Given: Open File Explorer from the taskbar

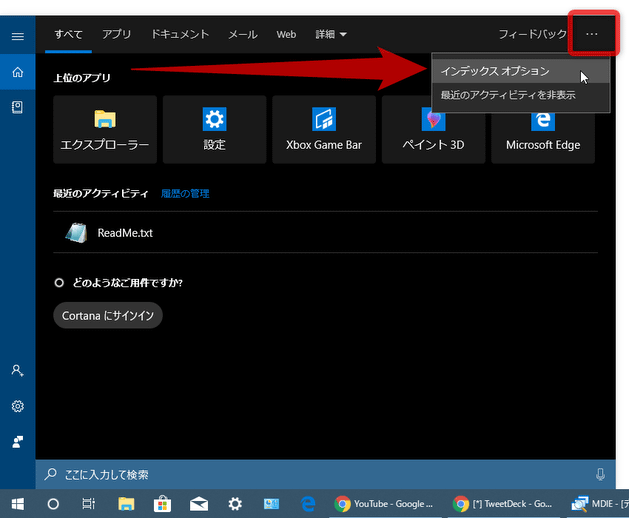Looking at the screenshot, I should tap(126, 504).
